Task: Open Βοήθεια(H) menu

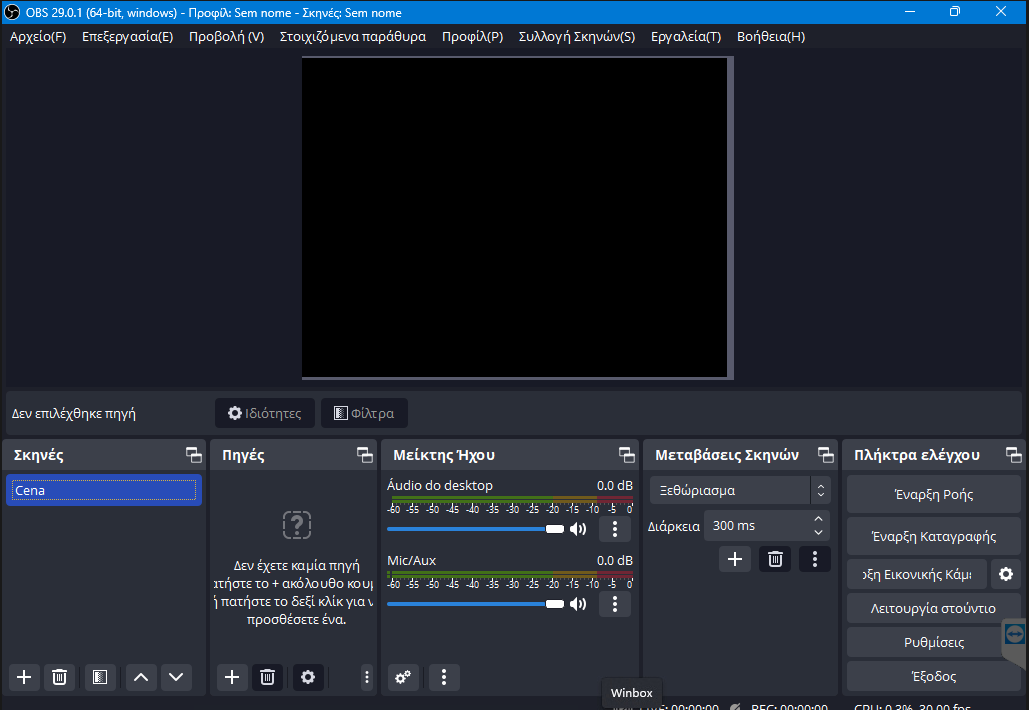Action: pos(771,37)
